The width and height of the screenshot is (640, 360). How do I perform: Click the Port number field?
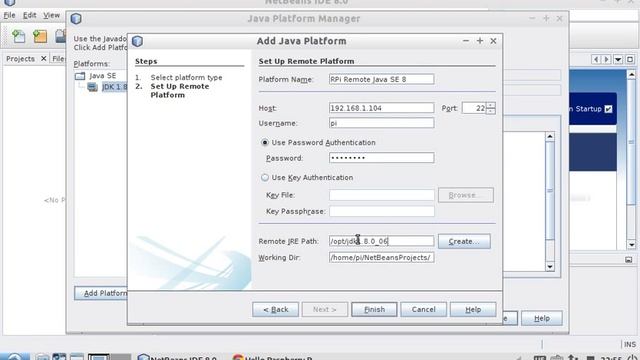coord(474,108)
